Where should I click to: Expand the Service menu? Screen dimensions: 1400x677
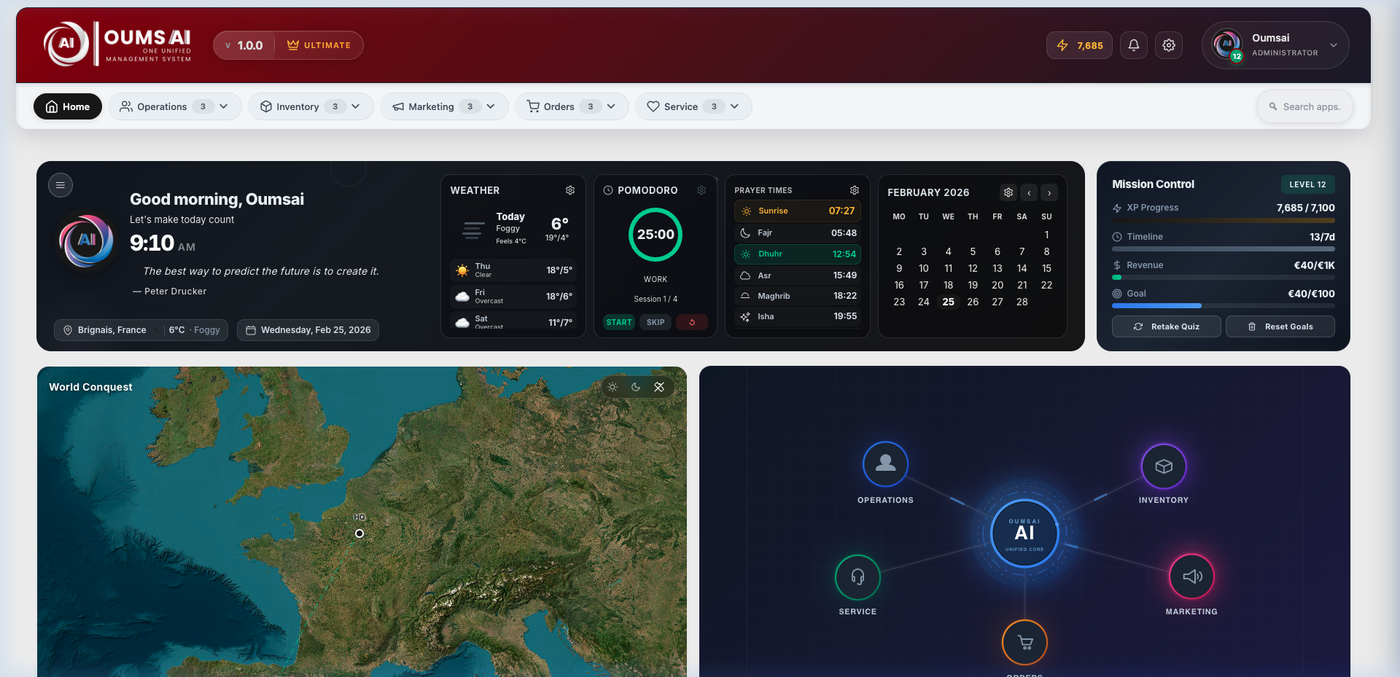coord(693,106)
